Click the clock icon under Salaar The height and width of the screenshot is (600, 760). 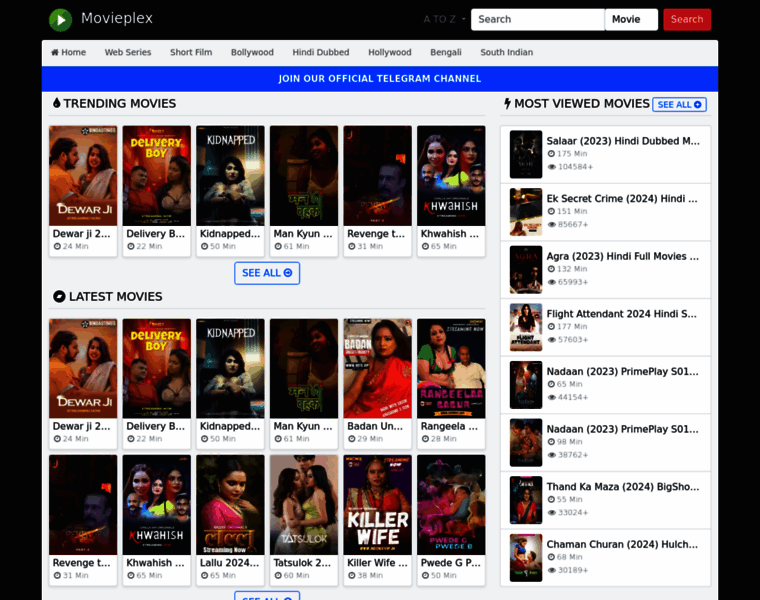[x=551, y=154]
